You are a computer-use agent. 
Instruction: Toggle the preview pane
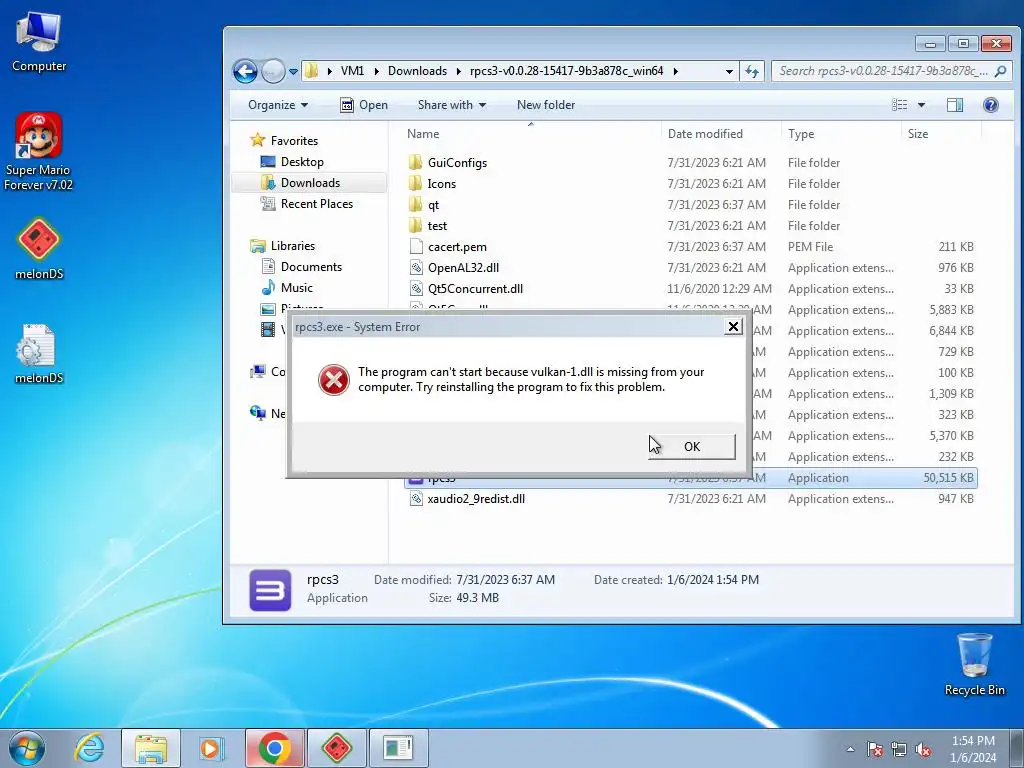point(955,104)
